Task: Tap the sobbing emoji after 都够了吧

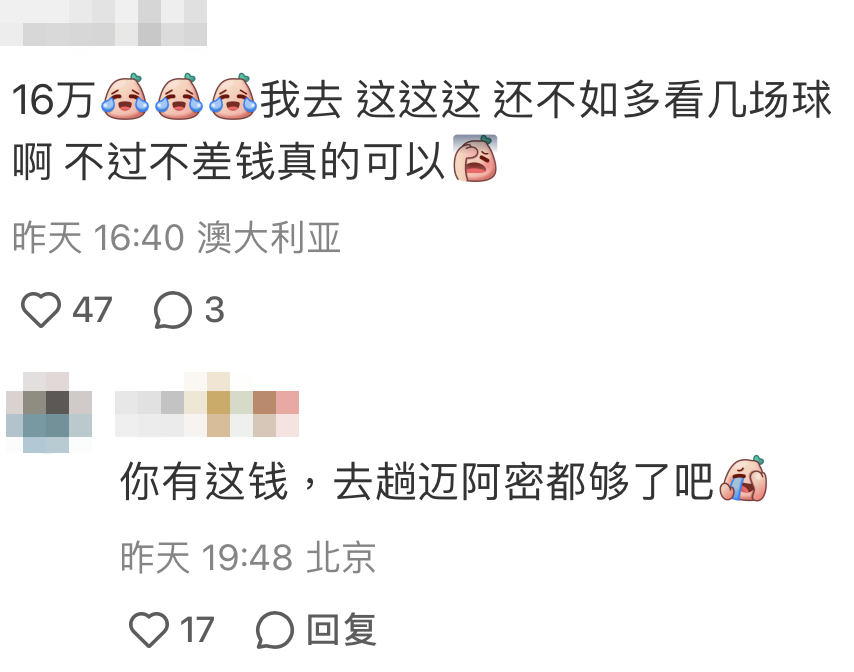Action: coord(743,479)
